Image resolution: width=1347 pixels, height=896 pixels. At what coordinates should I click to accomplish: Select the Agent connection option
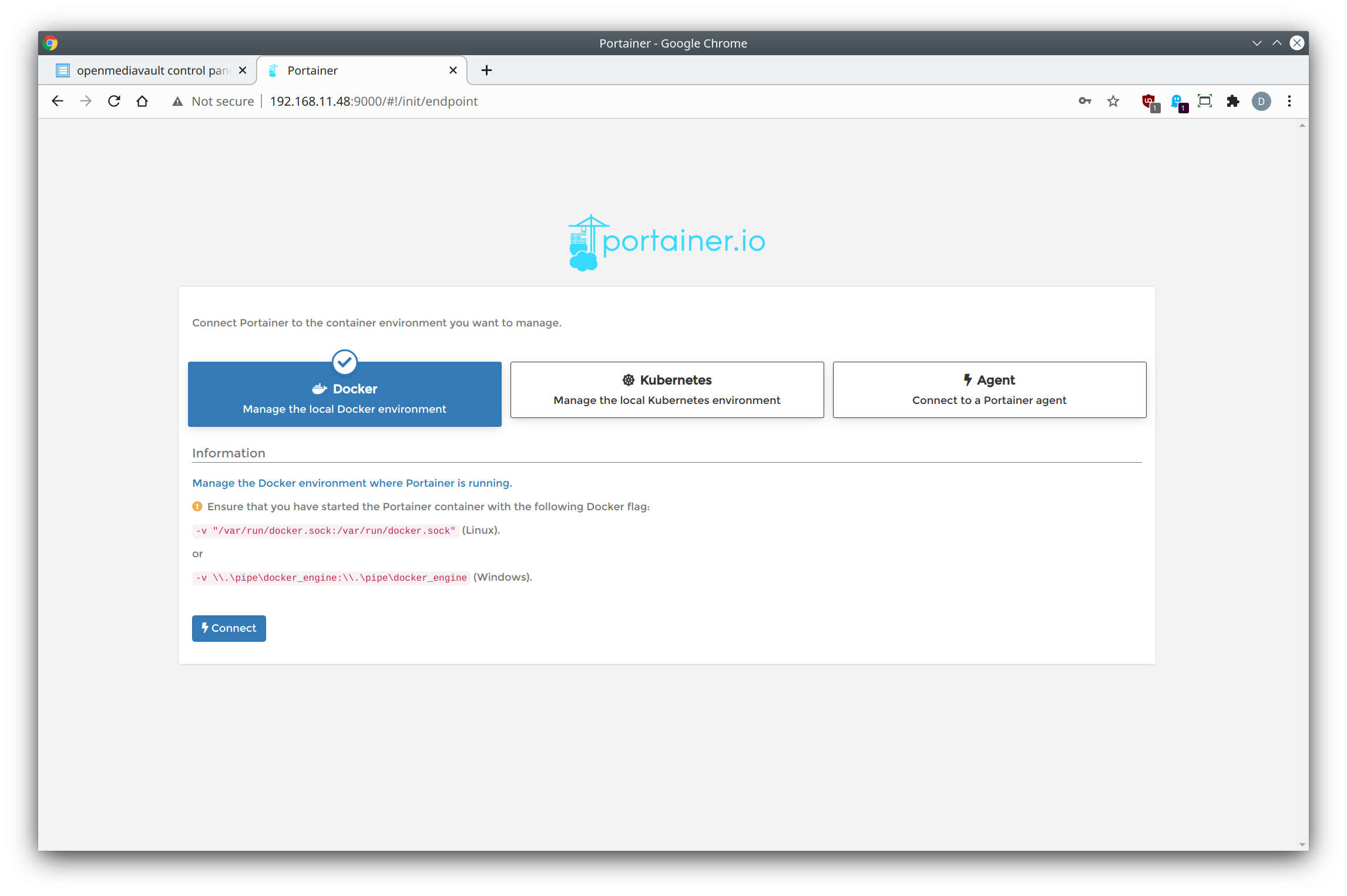click(x=989, y=390)
